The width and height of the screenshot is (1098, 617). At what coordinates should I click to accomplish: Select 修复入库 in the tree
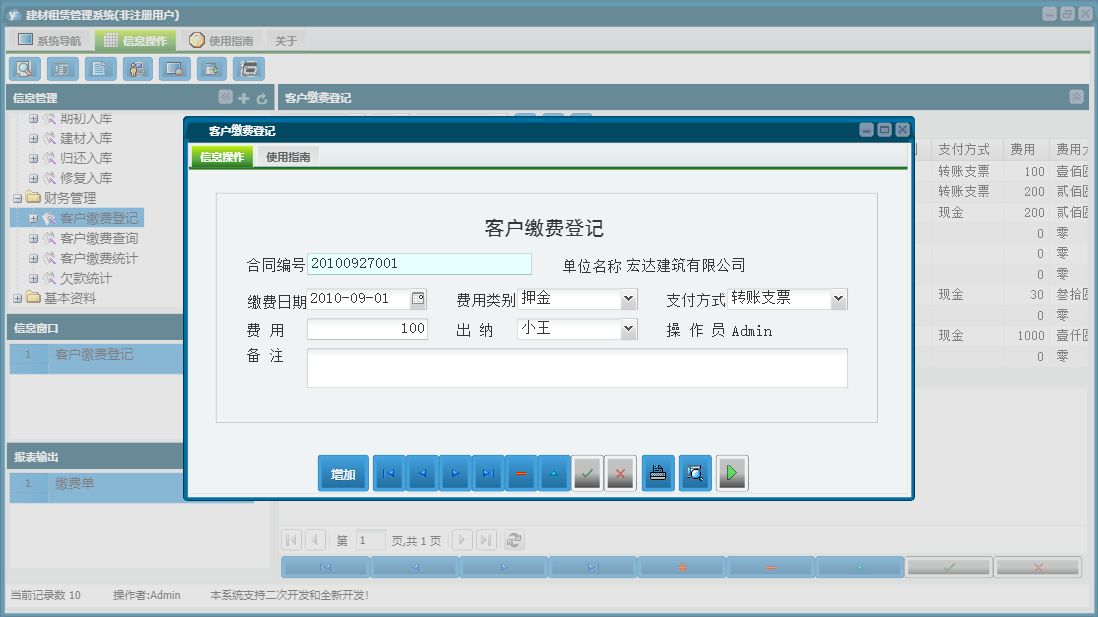86,179
